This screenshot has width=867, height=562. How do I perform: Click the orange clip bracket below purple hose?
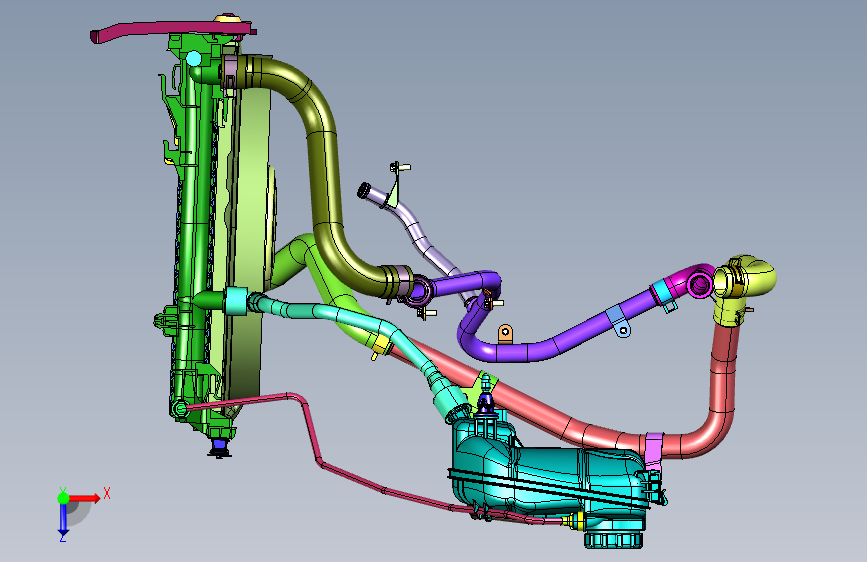(505, 334)
